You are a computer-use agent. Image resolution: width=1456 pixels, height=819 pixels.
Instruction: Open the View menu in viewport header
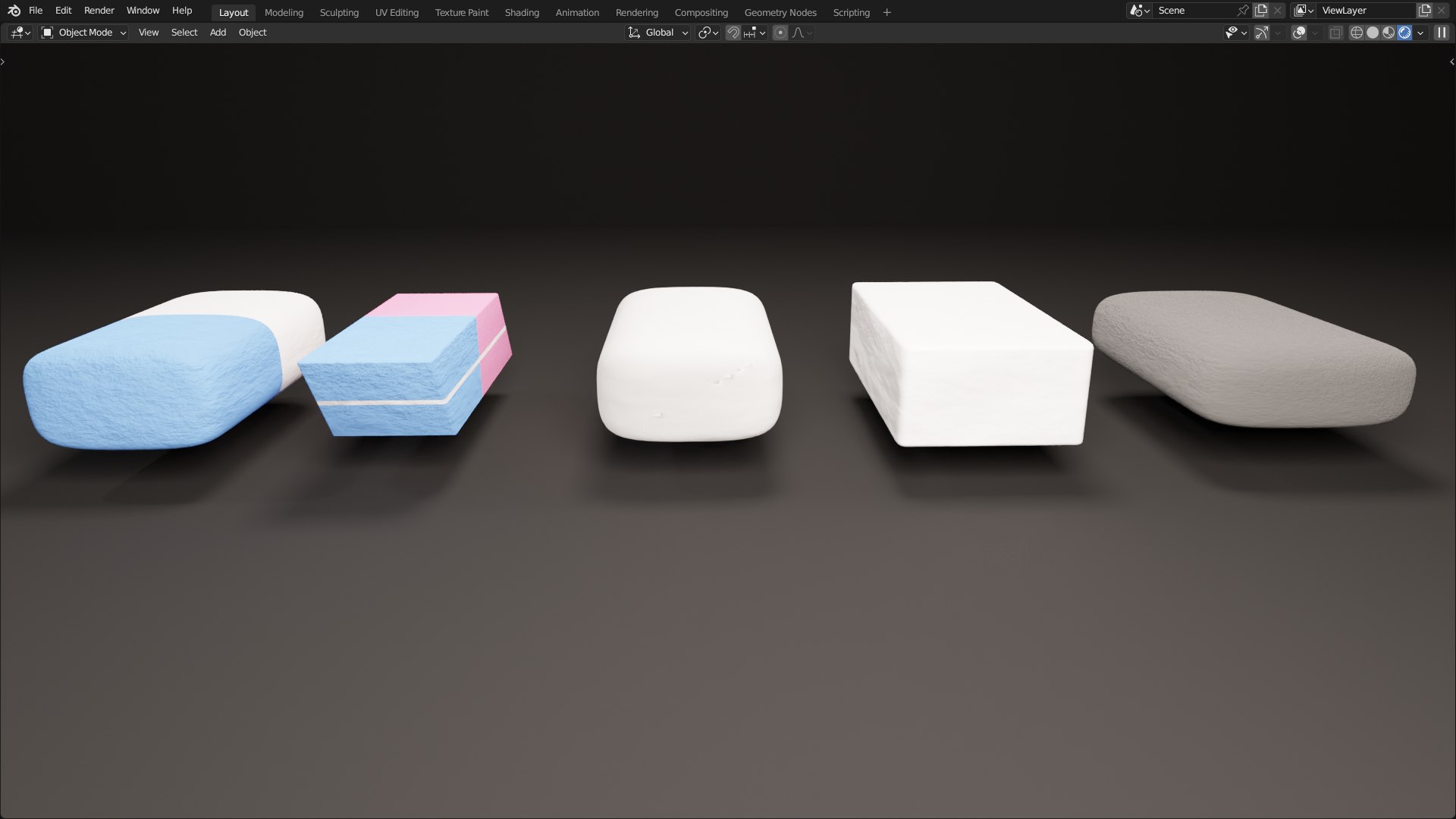click(149, 33)
